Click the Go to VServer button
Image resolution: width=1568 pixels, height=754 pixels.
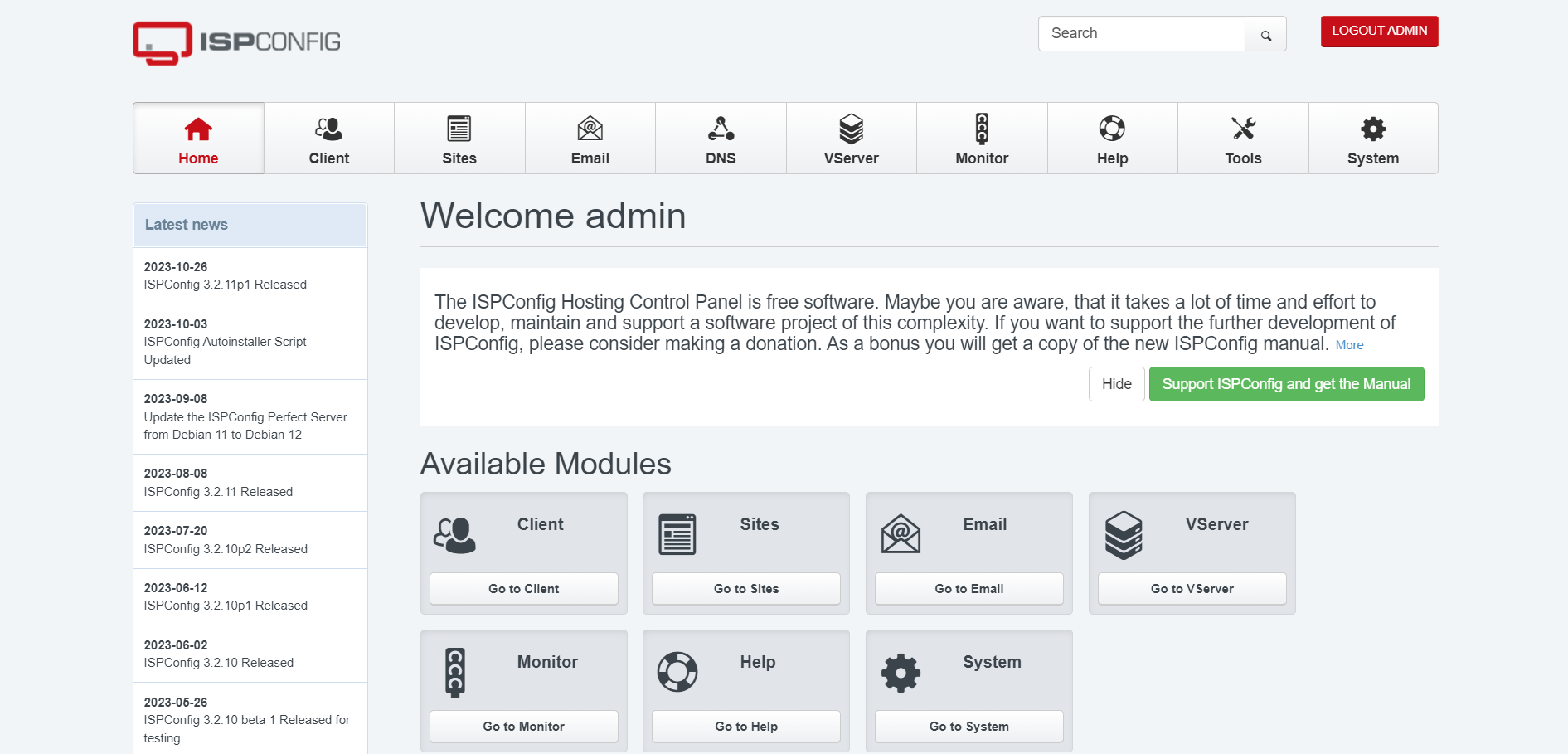[x=1192, y=589]
